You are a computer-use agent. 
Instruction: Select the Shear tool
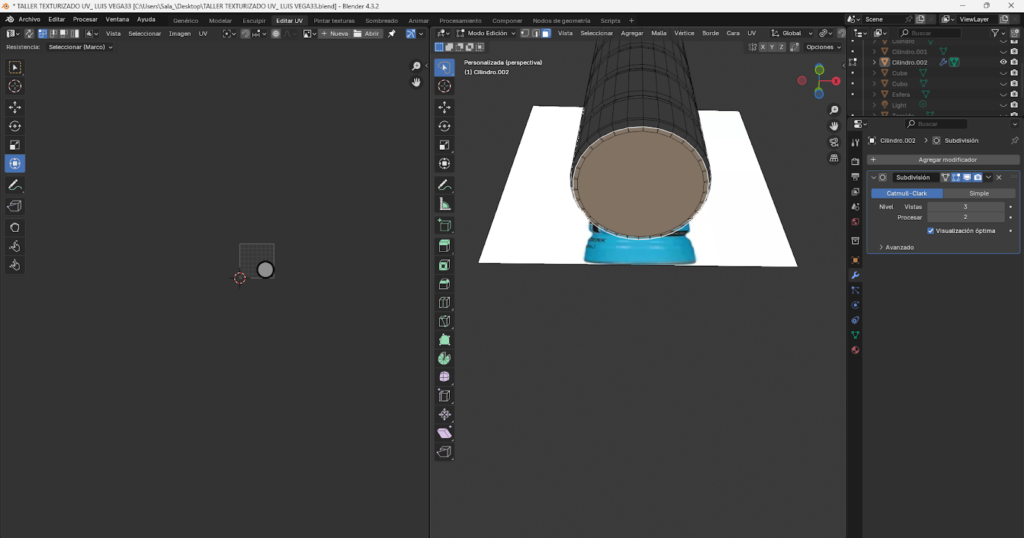(445, 433)
